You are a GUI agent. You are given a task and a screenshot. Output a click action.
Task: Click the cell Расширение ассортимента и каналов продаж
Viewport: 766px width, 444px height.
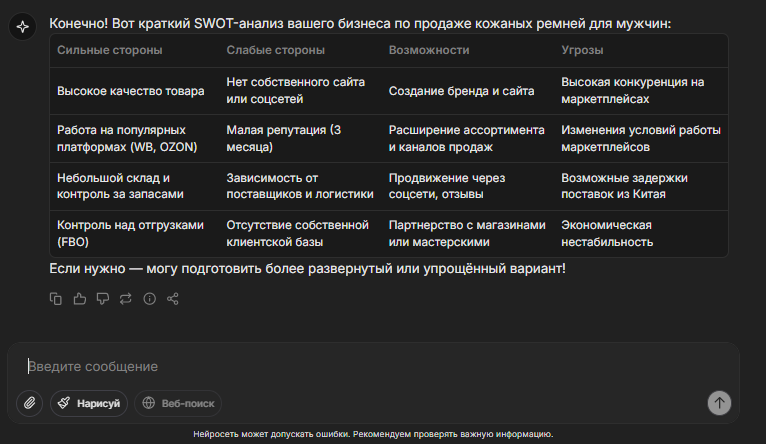[467, 138]
